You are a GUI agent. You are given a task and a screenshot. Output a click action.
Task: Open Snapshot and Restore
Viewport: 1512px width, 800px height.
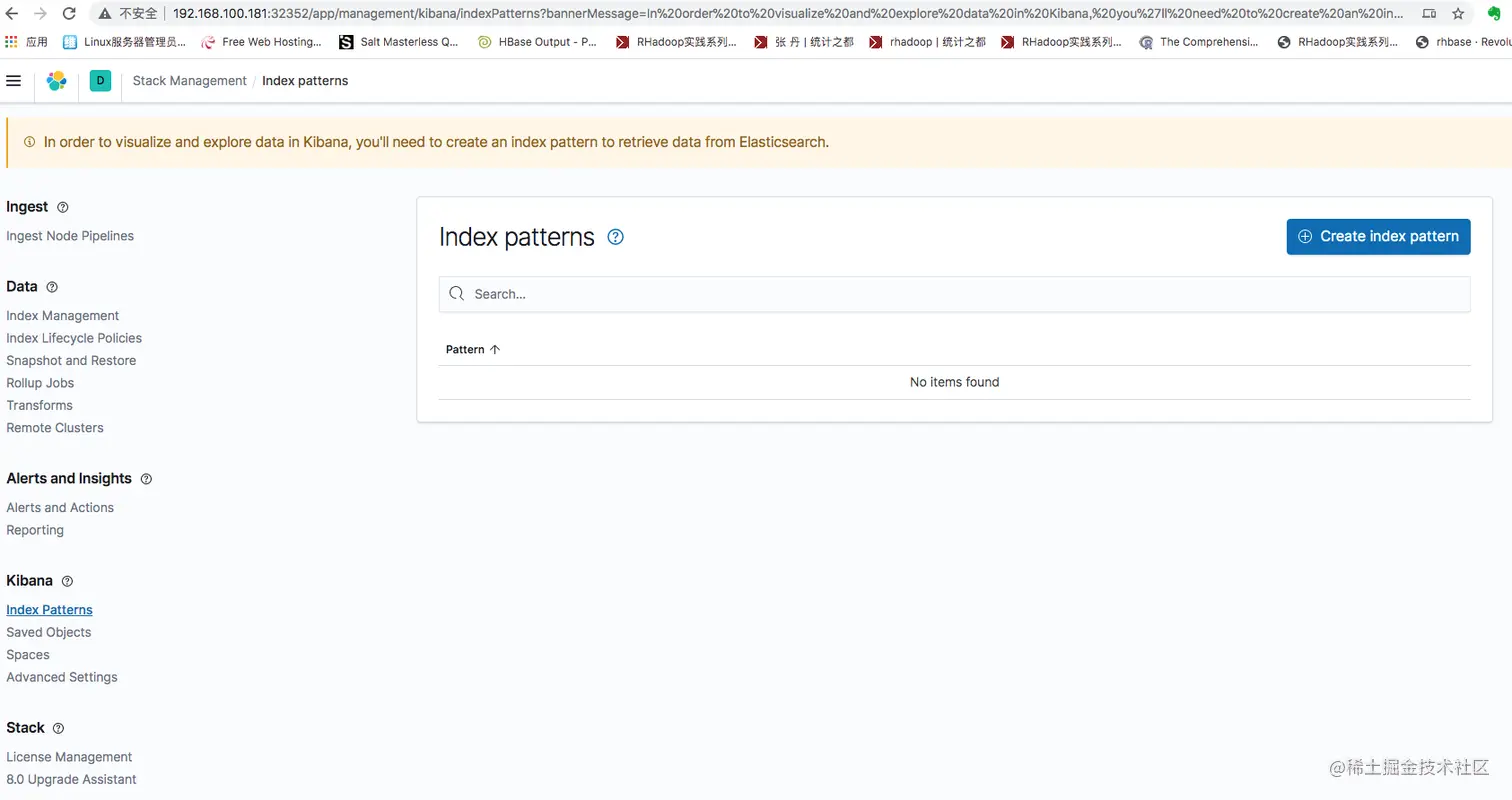(71, 361)
